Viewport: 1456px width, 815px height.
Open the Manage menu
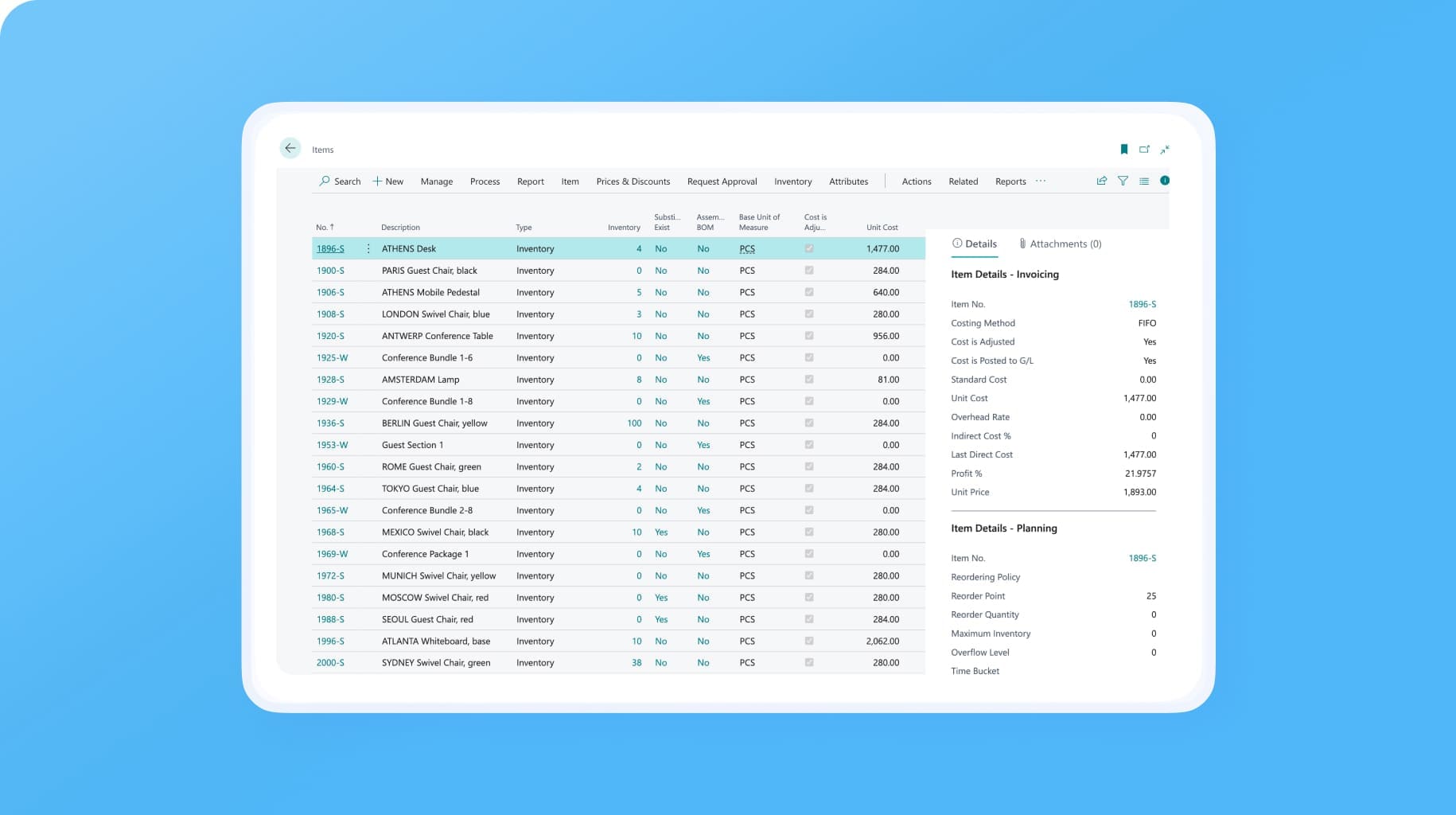pos(437,181)
